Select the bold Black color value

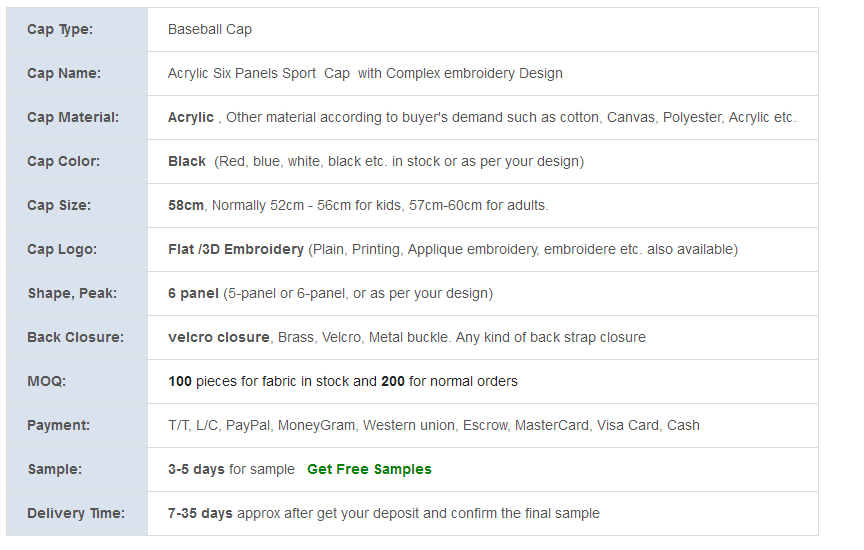187,161
